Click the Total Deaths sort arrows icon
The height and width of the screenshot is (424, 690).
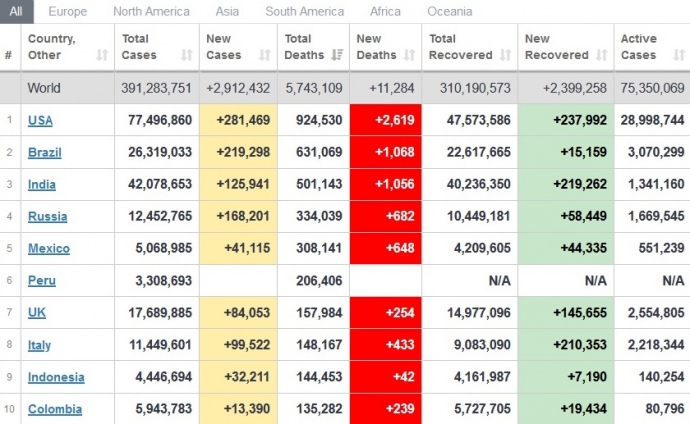tap(338, 55)
